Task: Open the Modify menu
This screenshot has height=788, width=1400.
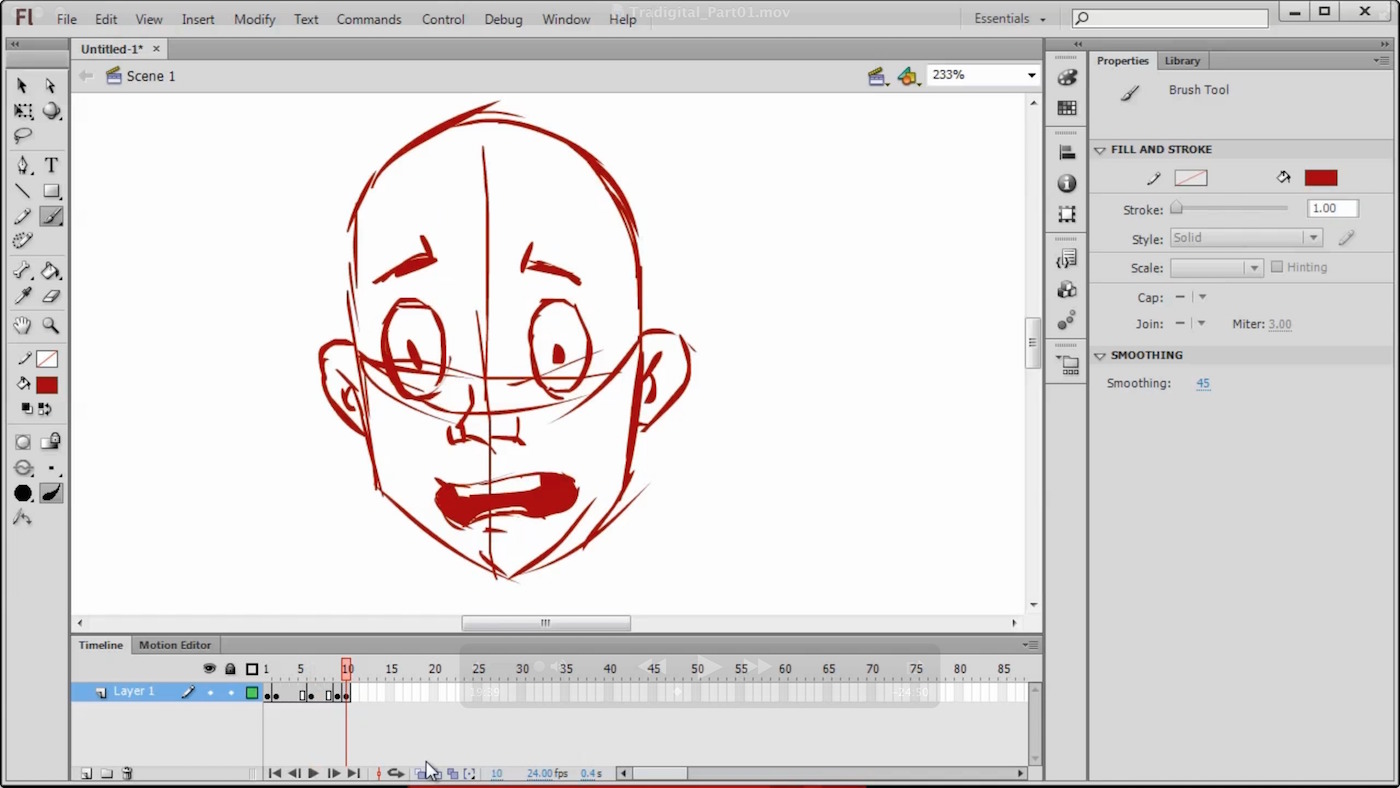Action: click(254, 19)
